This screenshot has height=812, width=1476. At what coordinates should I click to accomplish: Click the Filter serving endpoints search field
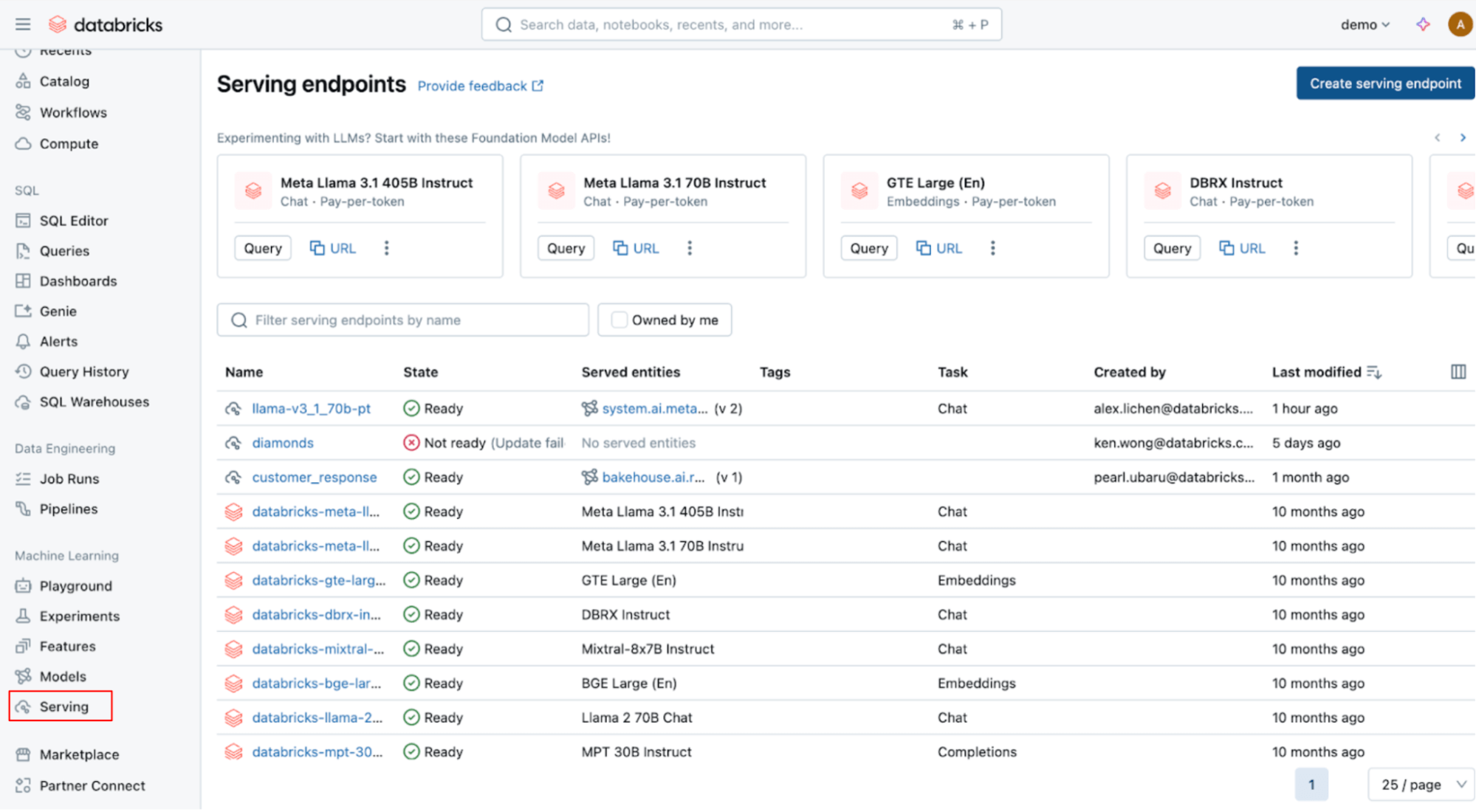click(x=402, y=319)
